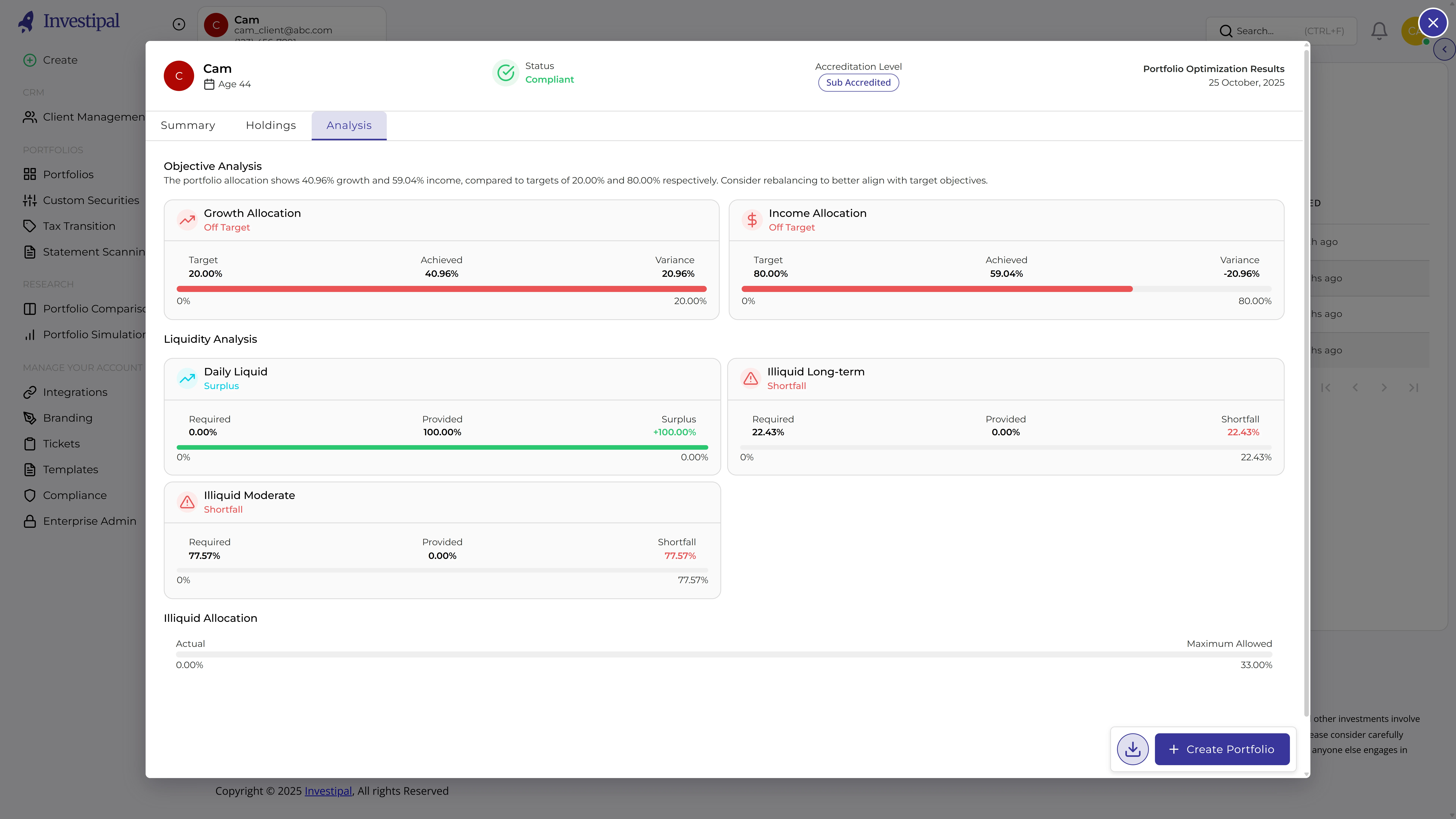Go to last page in background table
Image resolution: width=1456 pixels, height=819 pixels.
click(1414, 388)
